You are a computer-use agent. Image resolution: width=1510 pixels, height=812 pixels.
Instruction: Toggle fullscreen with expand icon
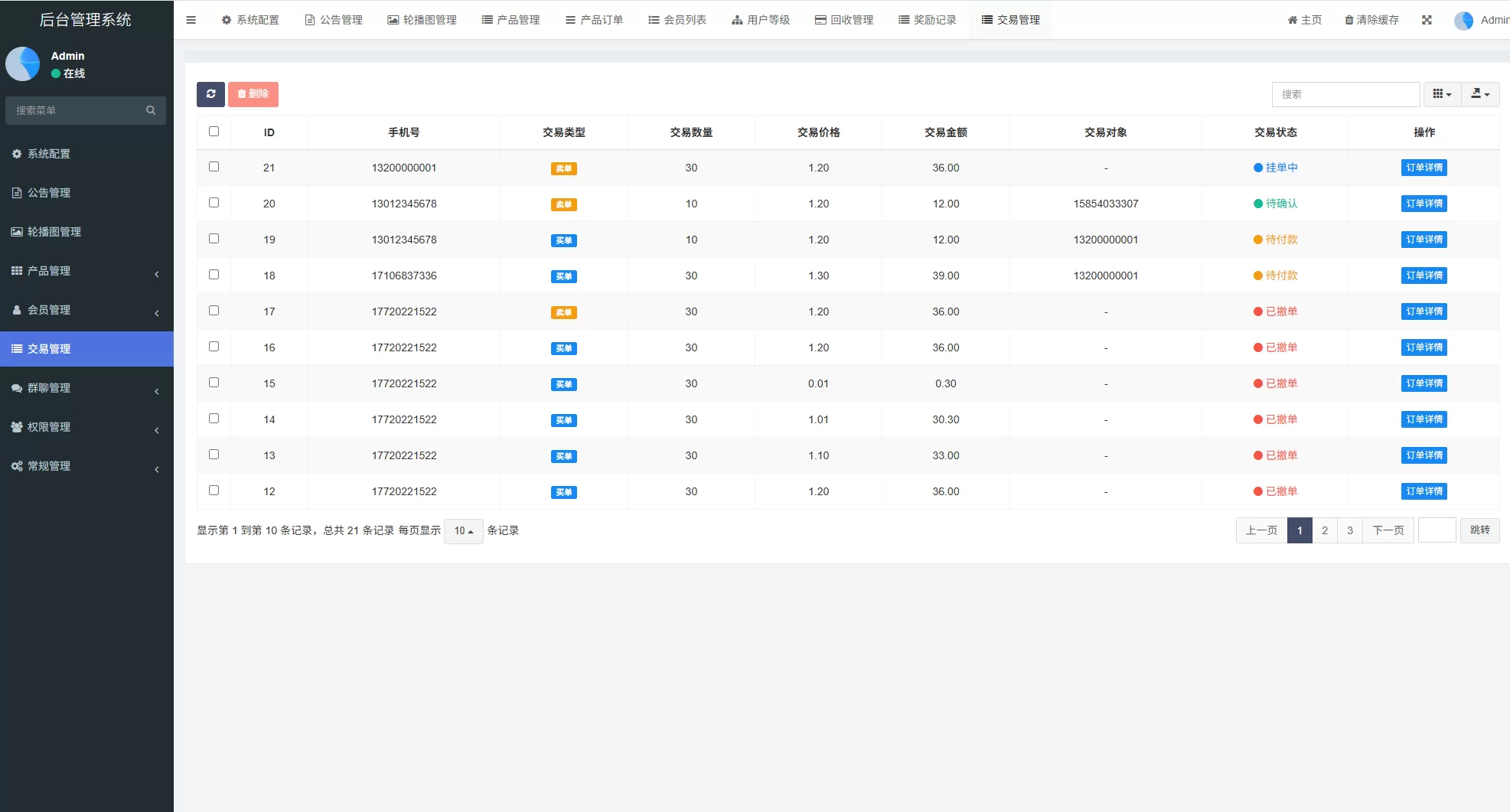1427,20
